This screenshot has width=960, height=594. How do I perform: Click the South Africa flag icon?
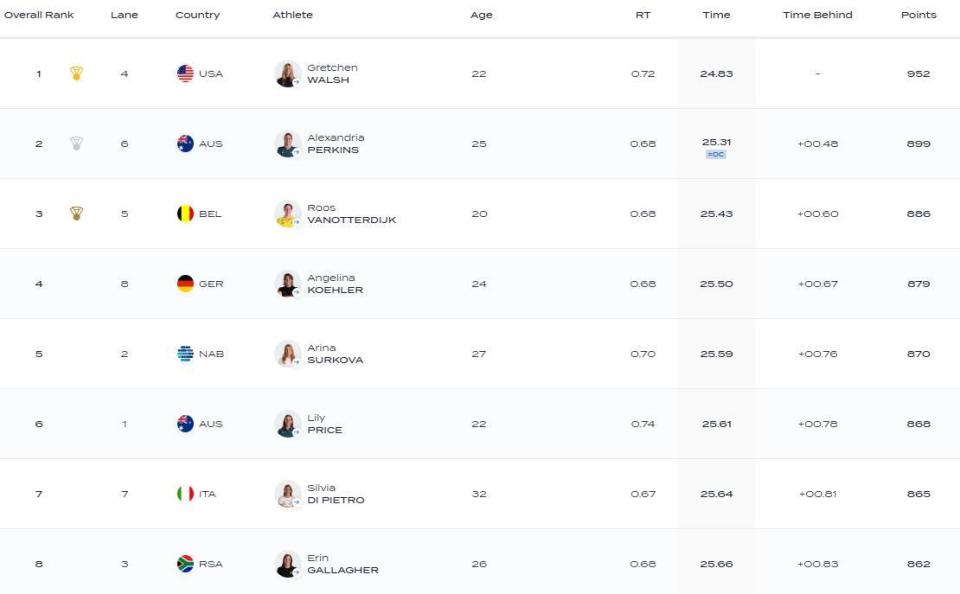[185, 564]
